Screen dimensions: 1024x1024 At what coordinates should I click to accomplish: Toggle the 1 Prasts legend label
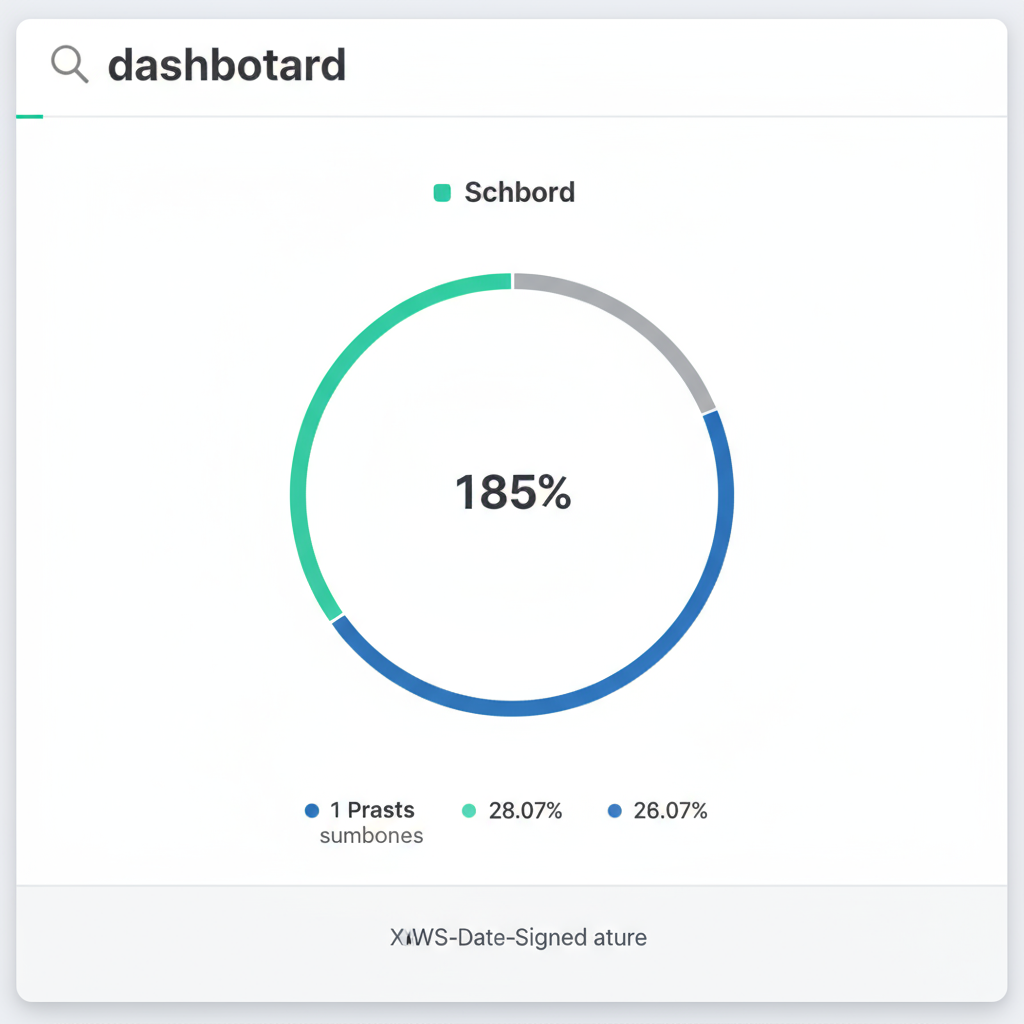click(x=372, y=811)
